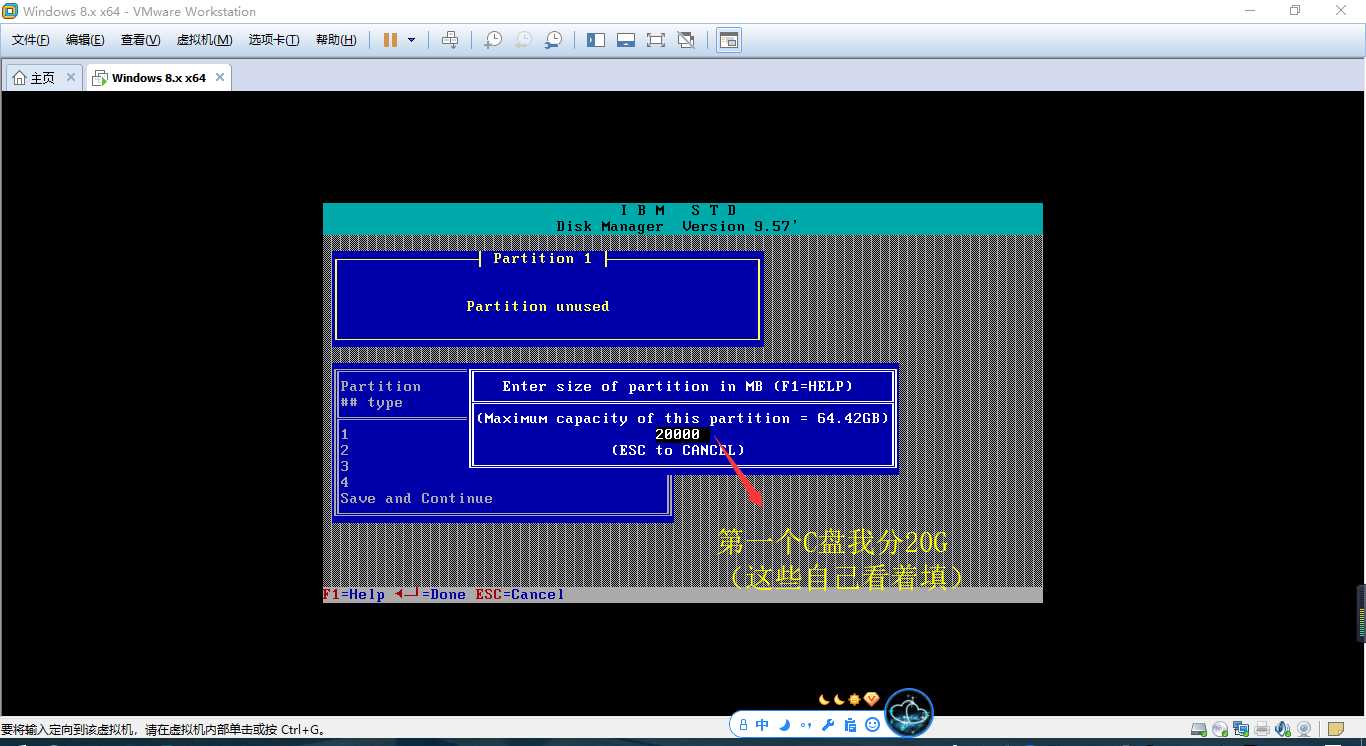Click the IME clipboard toolbox icon
Image resolution: width=1366 pixels, height=746 pixels.
pos(850,725)
